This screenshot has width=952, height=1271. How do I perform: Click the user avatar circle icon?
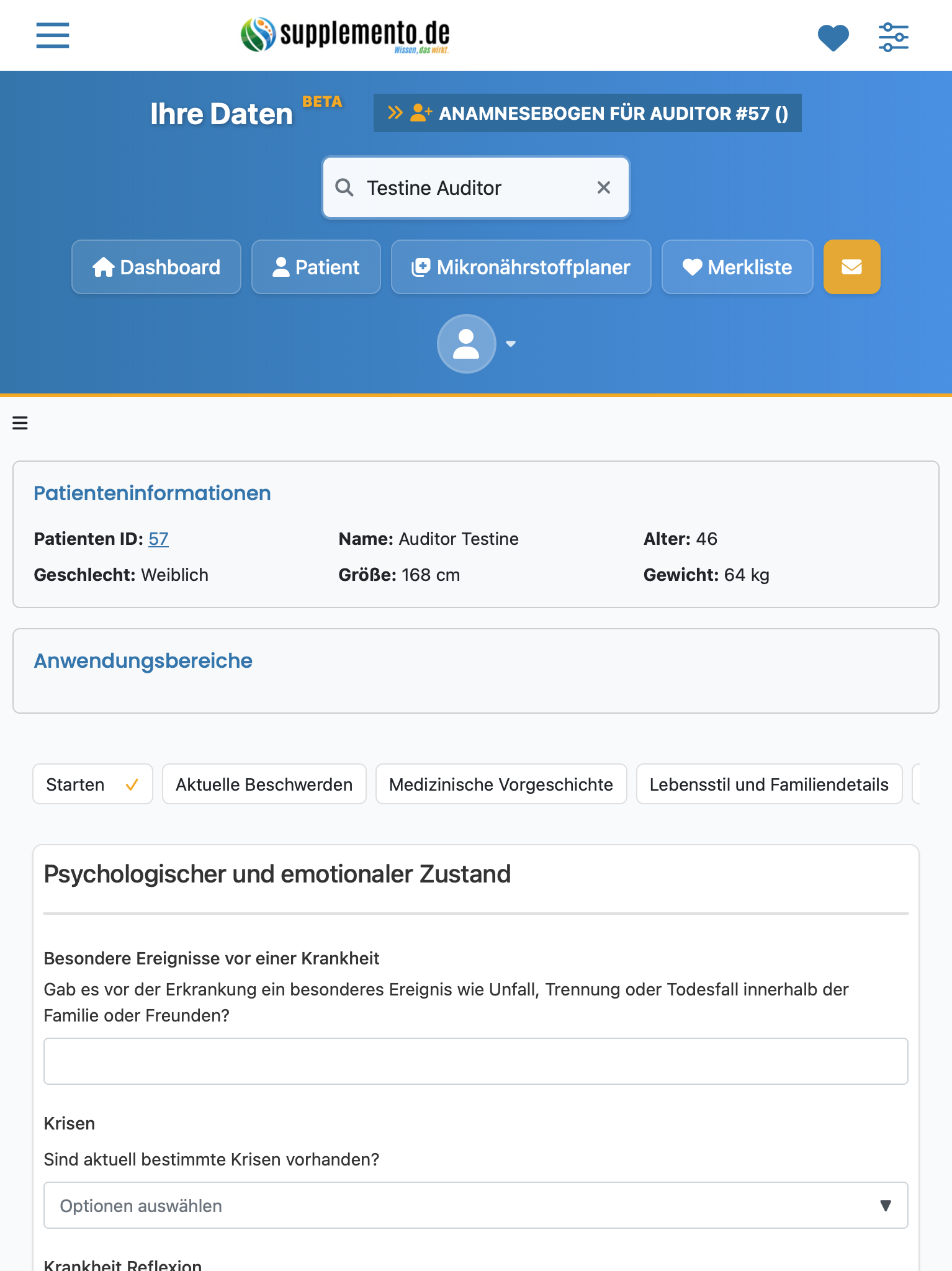pos(466,343)
